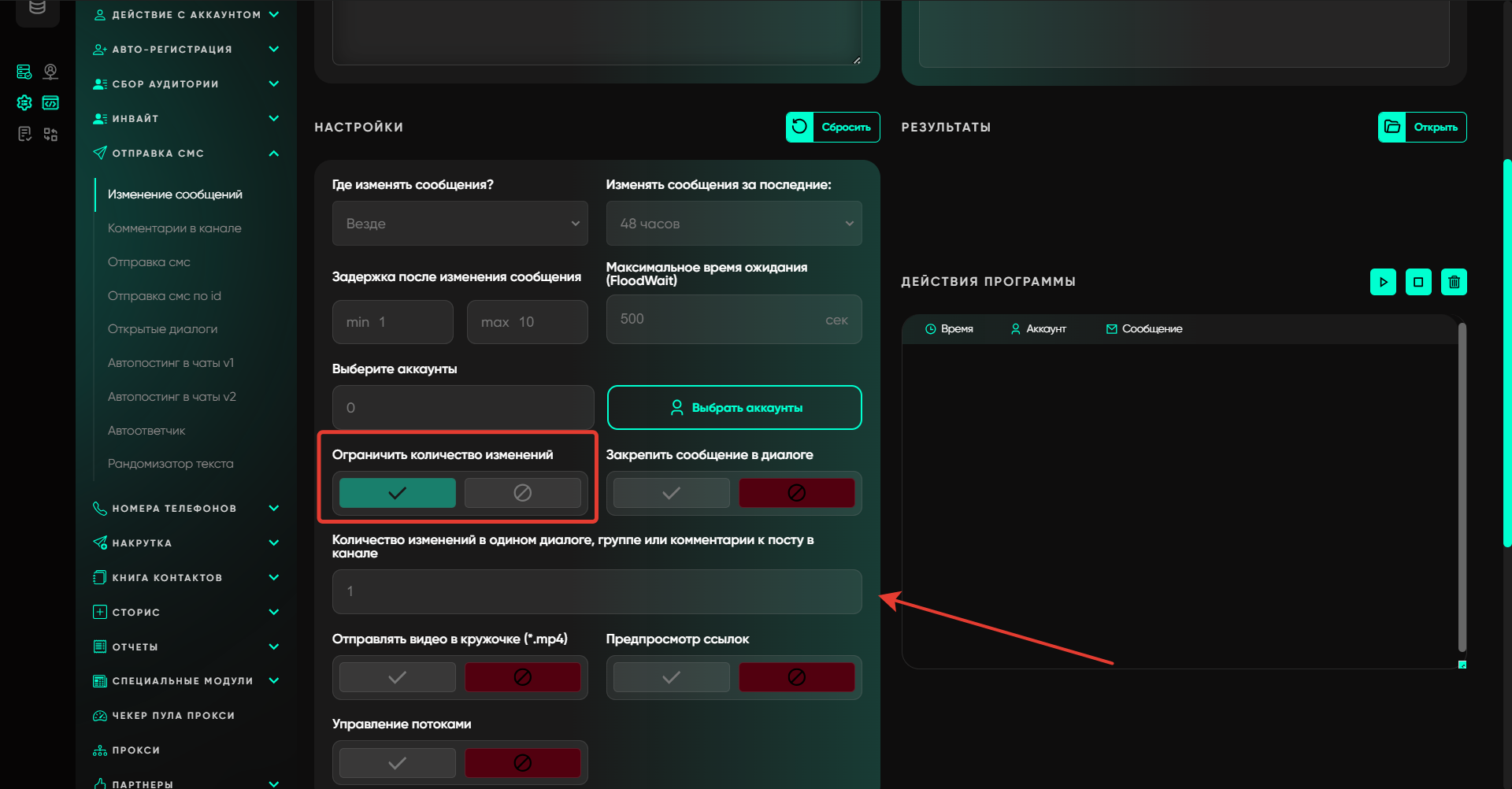Open the 'Везде' location dropdown
This screenshot has height=789, width=1512.
460,224
